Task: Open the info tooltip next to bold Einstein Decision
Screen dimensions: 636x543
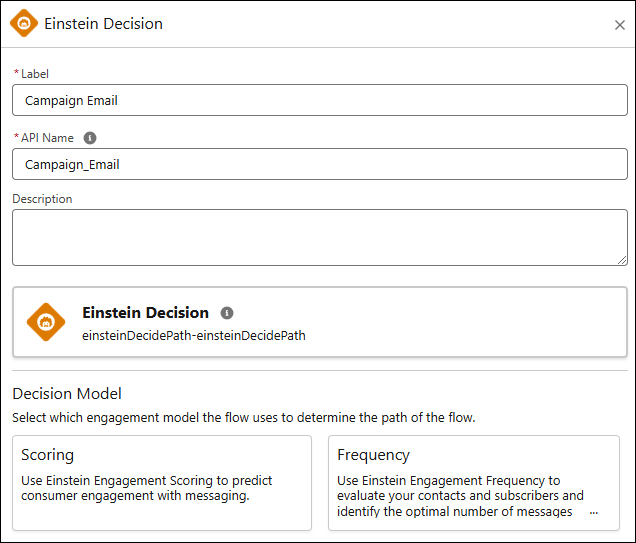Action: pos(227,313)
